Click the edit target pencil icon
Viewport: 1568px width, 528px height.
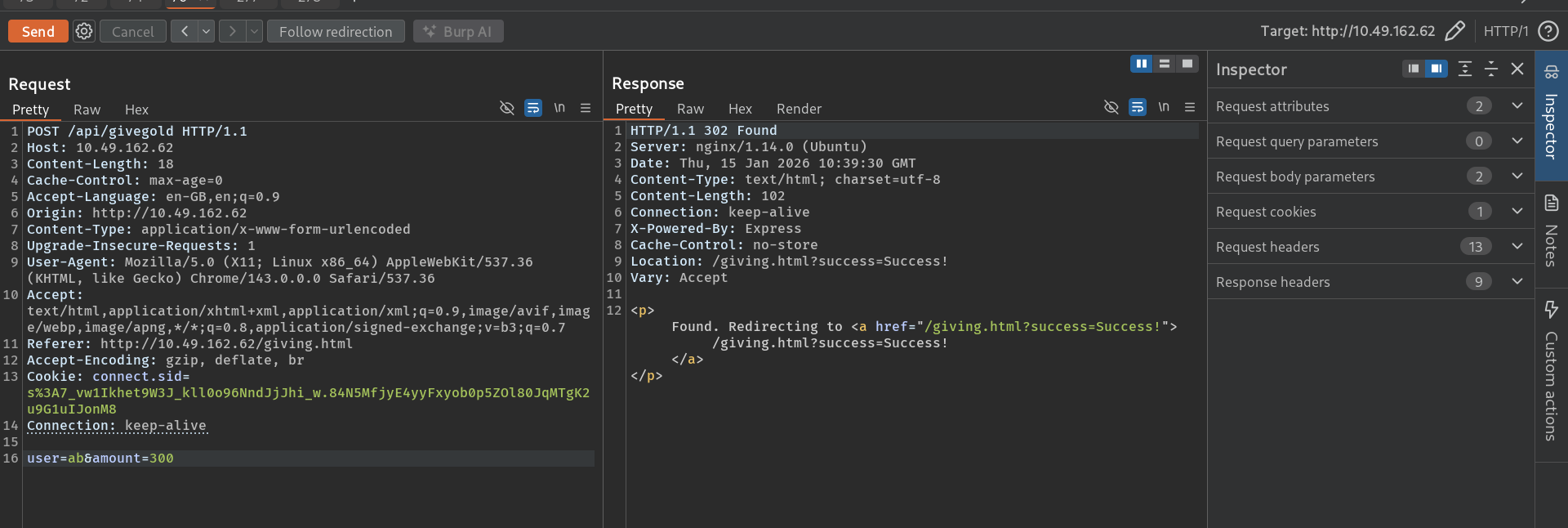pyautogui.click(x=1454, y=31)
